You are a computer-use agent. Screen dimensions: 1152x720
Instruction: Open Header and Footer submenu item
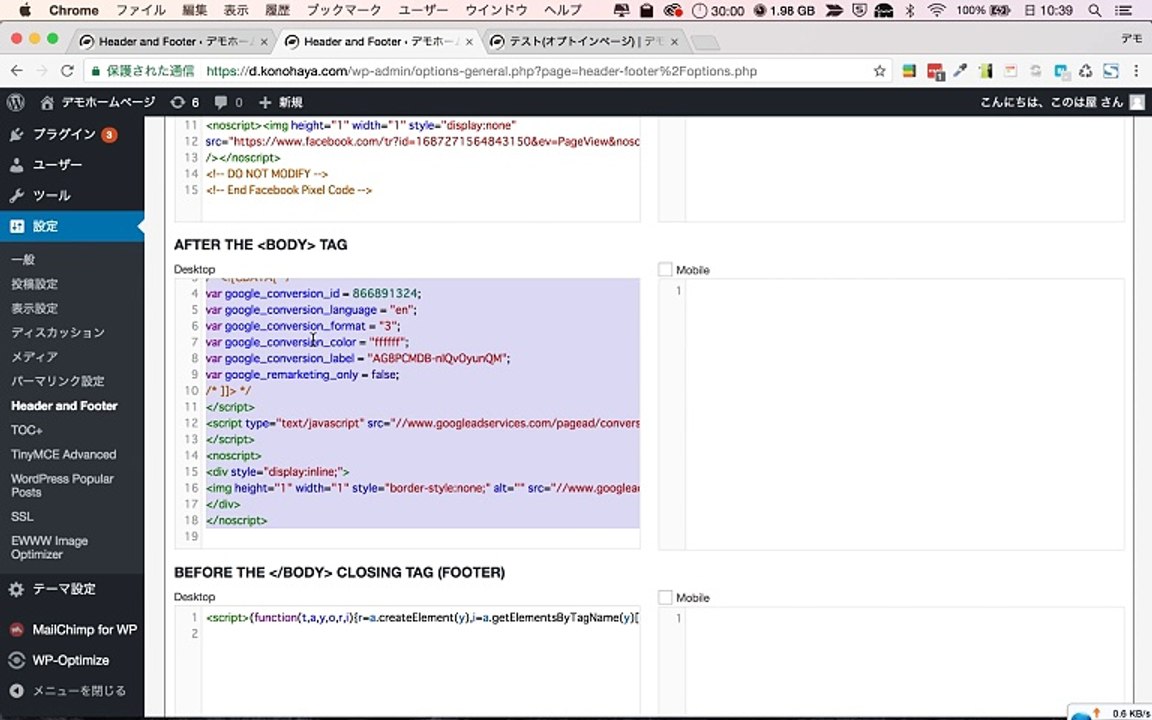[64, 406]
